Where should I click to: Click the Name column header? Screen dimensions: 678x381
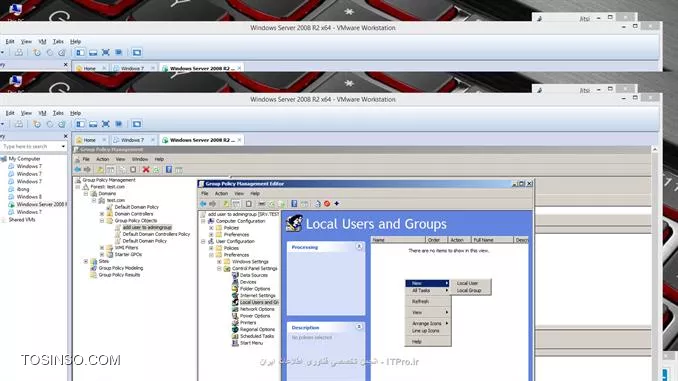coord(398,240)
